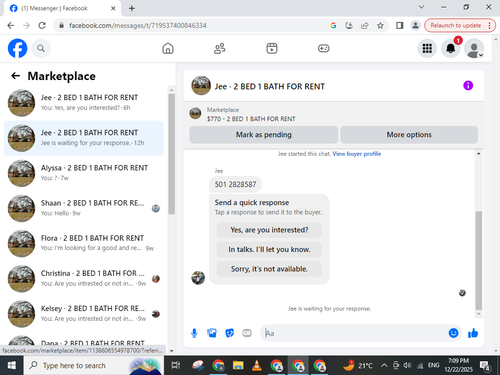
Task: Open File Explorer from taskbar
Action: coord(238,365)
